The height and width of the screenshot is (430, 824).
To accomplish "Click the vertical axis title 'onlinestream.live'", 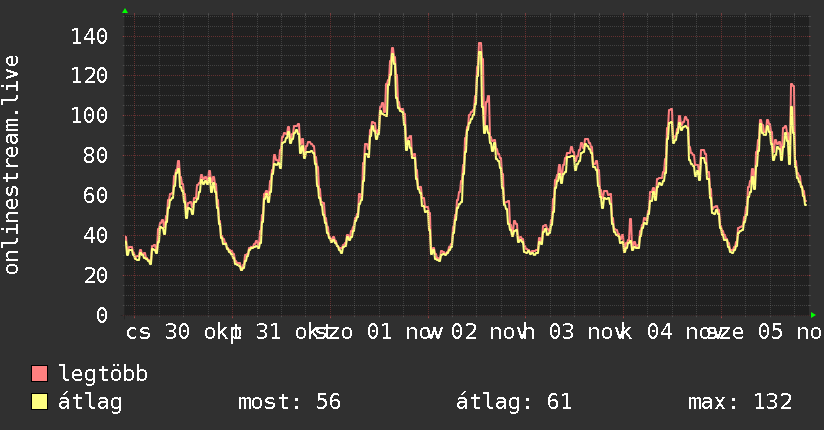I will 11,165.
